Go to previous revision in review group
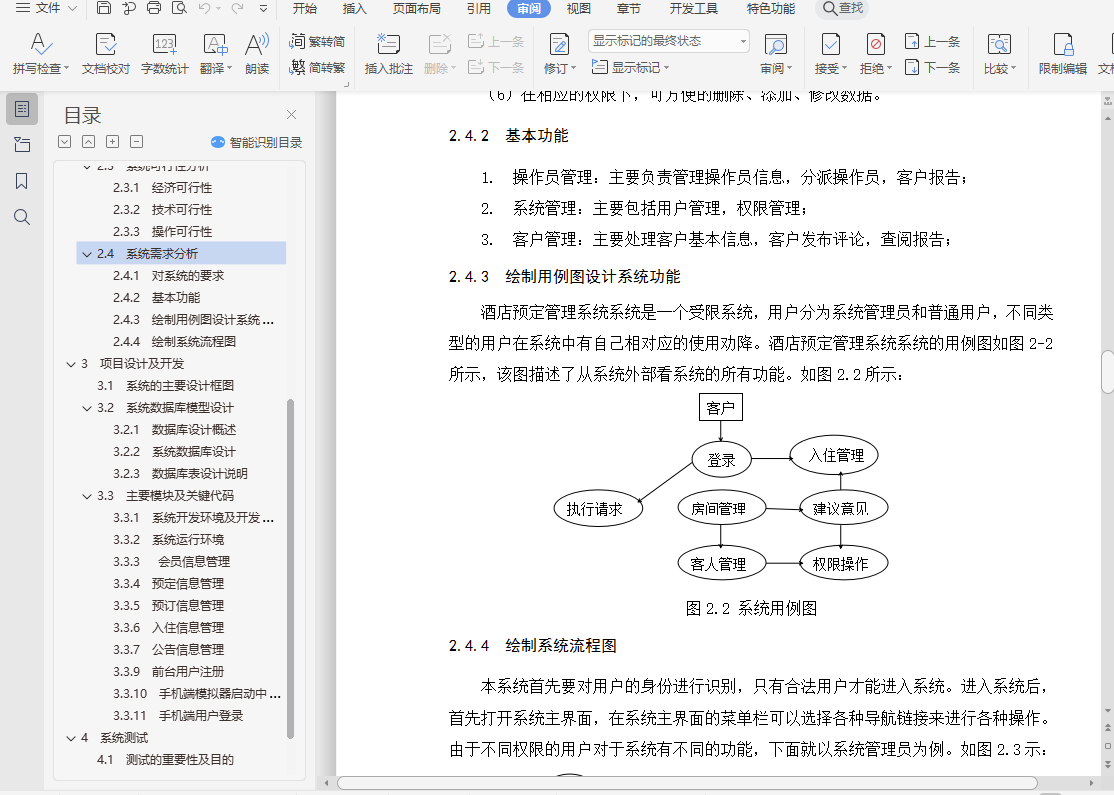Image resolution: width=1114 pixels, height=795 pixels. coord(932,41)
